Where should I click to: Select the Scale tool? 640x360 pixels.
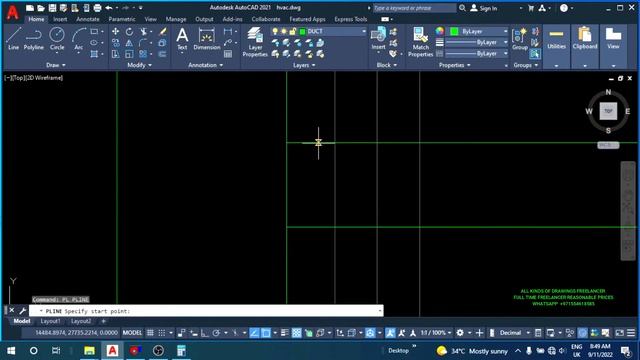[x=129, y=54]
